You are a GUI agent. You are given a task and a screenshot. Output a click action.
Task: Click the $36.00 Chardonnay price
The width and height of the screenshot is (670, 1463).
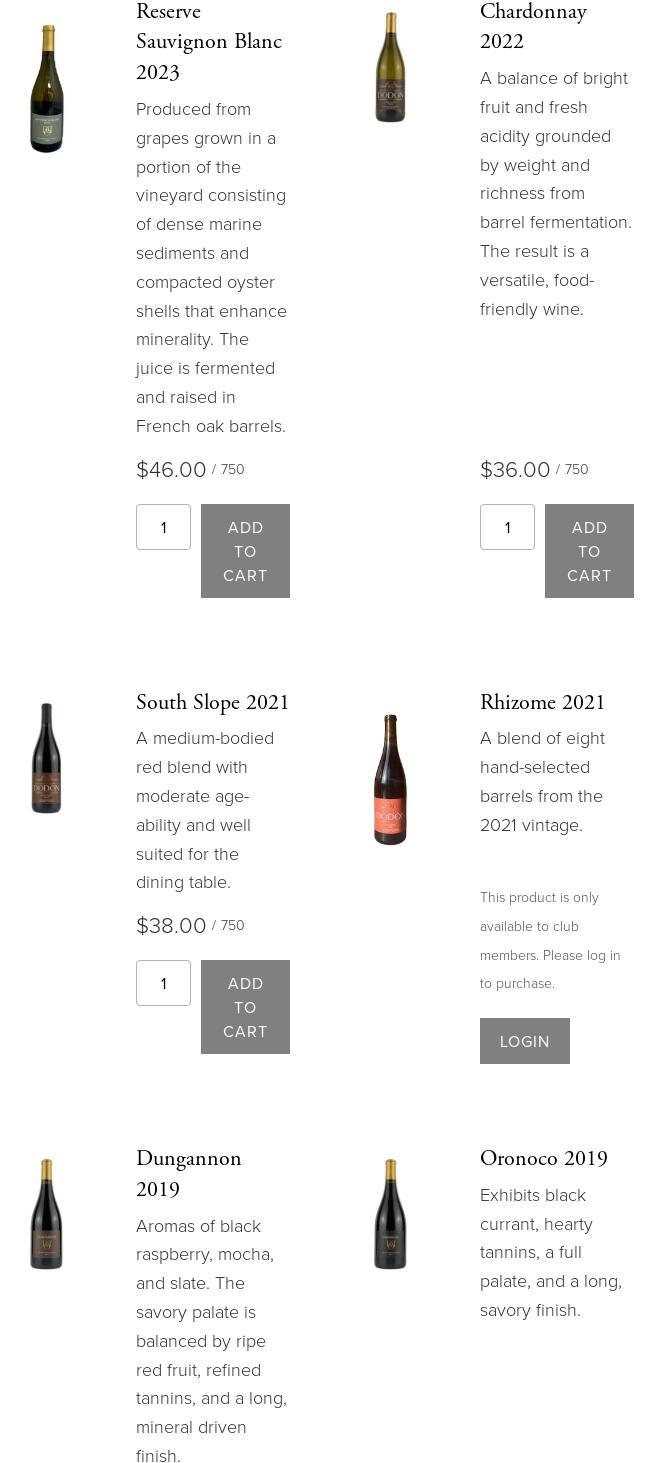(x=515, y=470)
